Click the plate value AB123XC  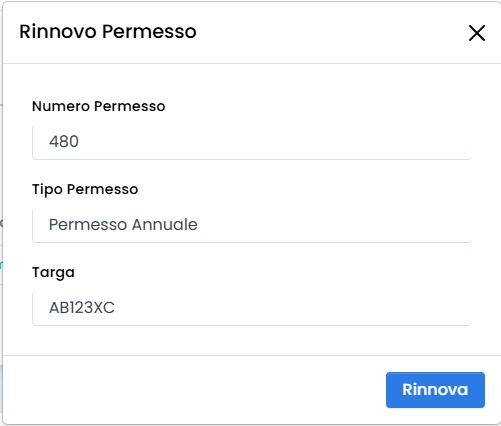(82, 307)
